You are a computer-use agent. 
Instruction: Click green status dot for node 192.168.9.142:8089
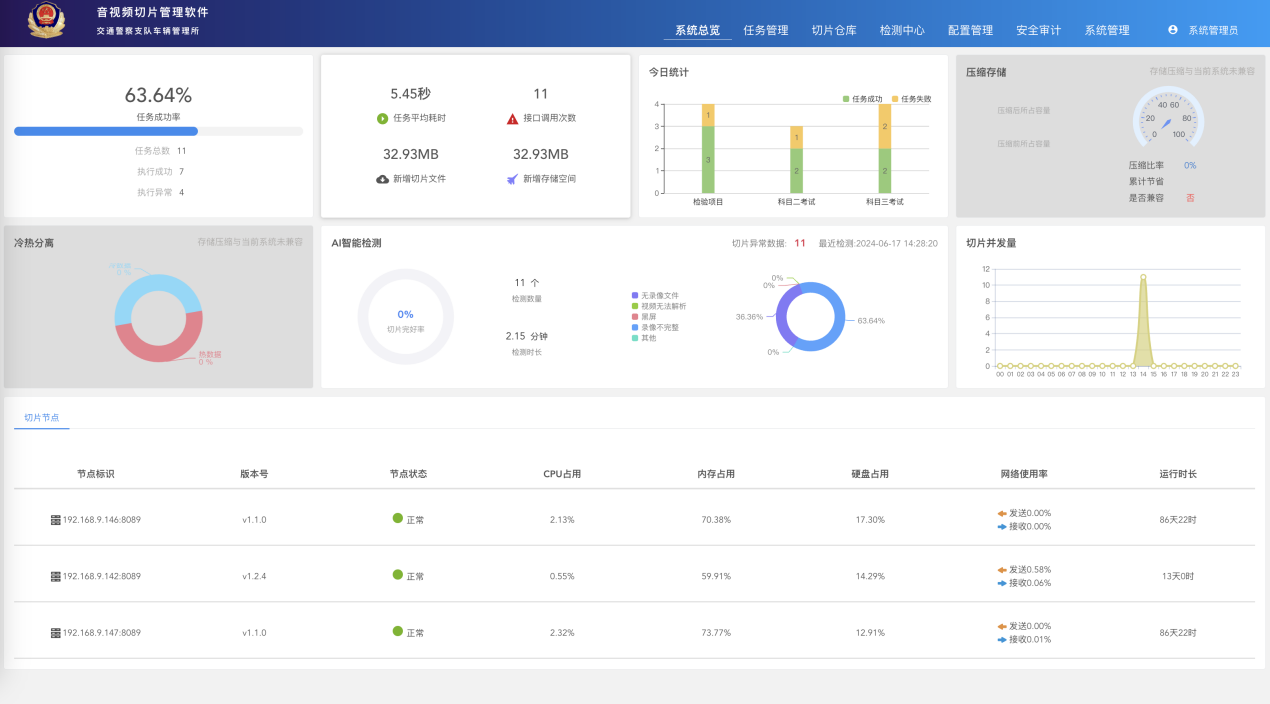398,575
